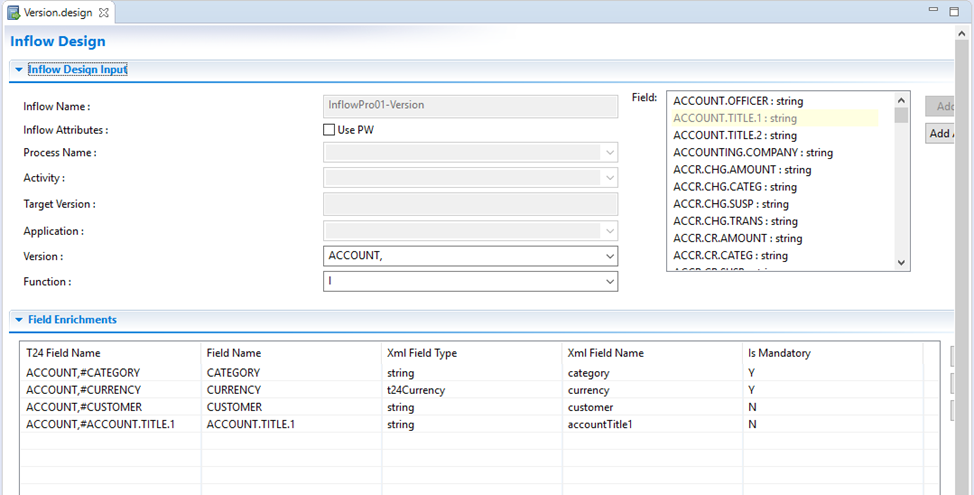Close the Version.design editor tab
Screen dimensions: 974x495
tap(104, 12)
